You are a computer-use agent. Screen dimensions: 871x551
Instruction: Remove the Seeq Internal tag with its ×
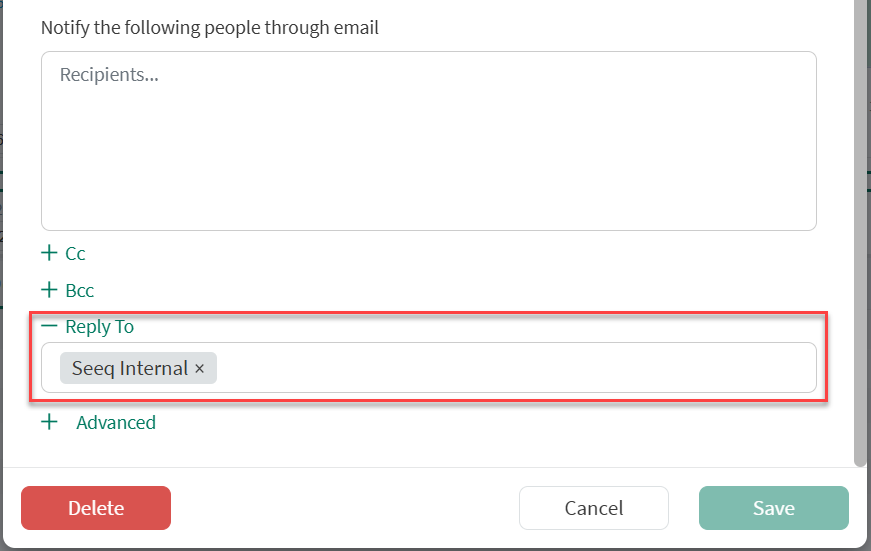coord(199,369)
